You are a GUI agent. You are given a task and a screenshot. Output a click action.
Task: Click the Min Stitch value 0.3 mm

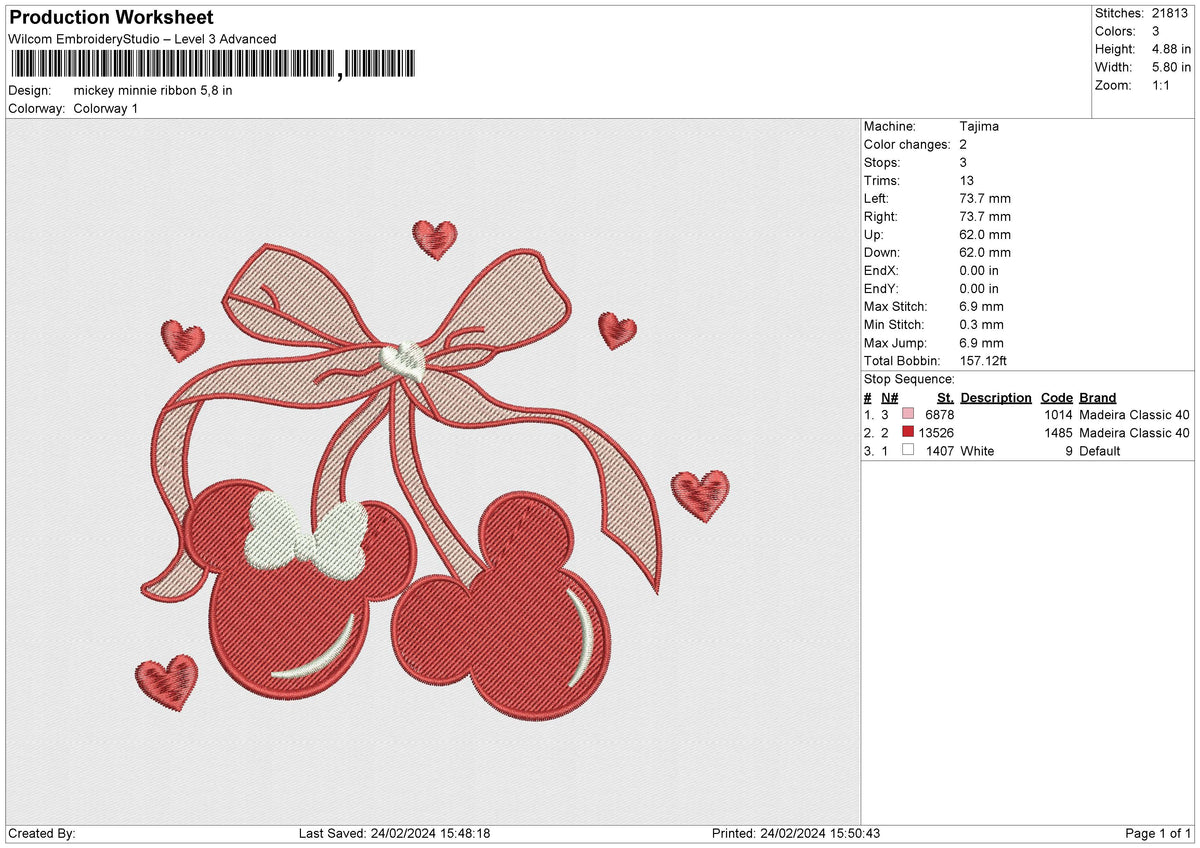[x=981, y=324]
